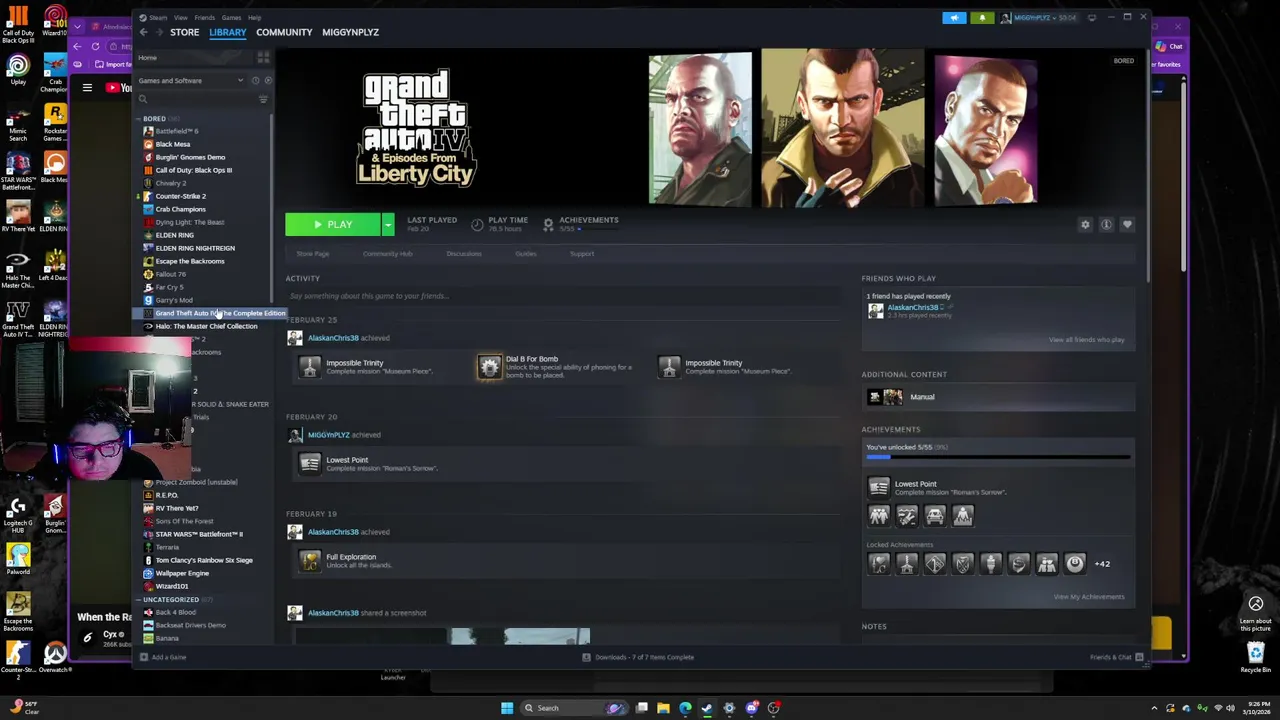The image size is (1280, 720).
Task: Switch to the COMMUNITY tab
Action: tap(284, 32)
